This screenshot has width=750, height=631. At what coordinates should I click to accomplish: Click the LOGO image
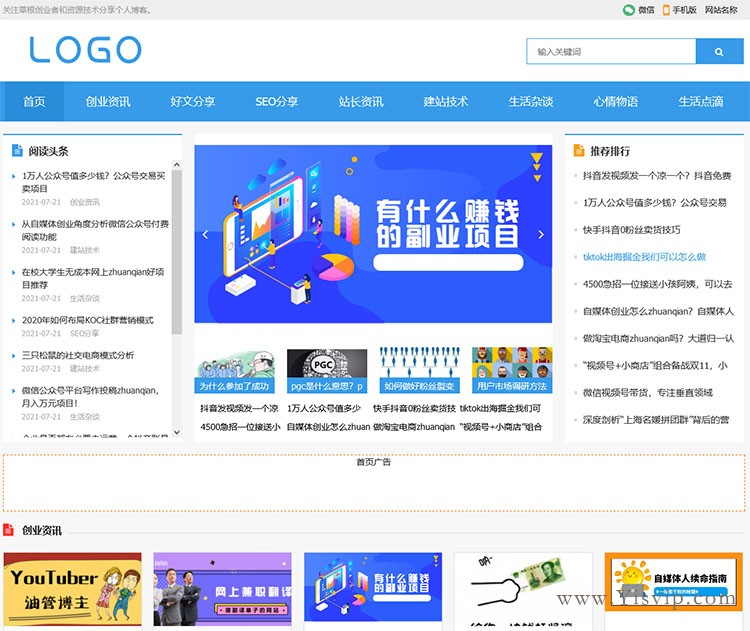coord(85,50)
